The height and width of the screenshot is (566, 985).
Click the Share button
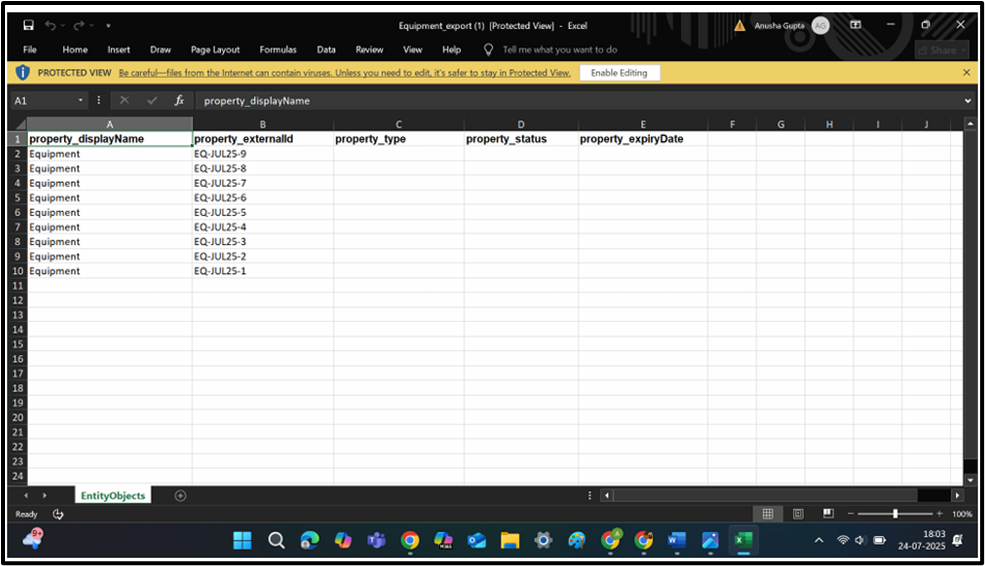pos(941,50)
